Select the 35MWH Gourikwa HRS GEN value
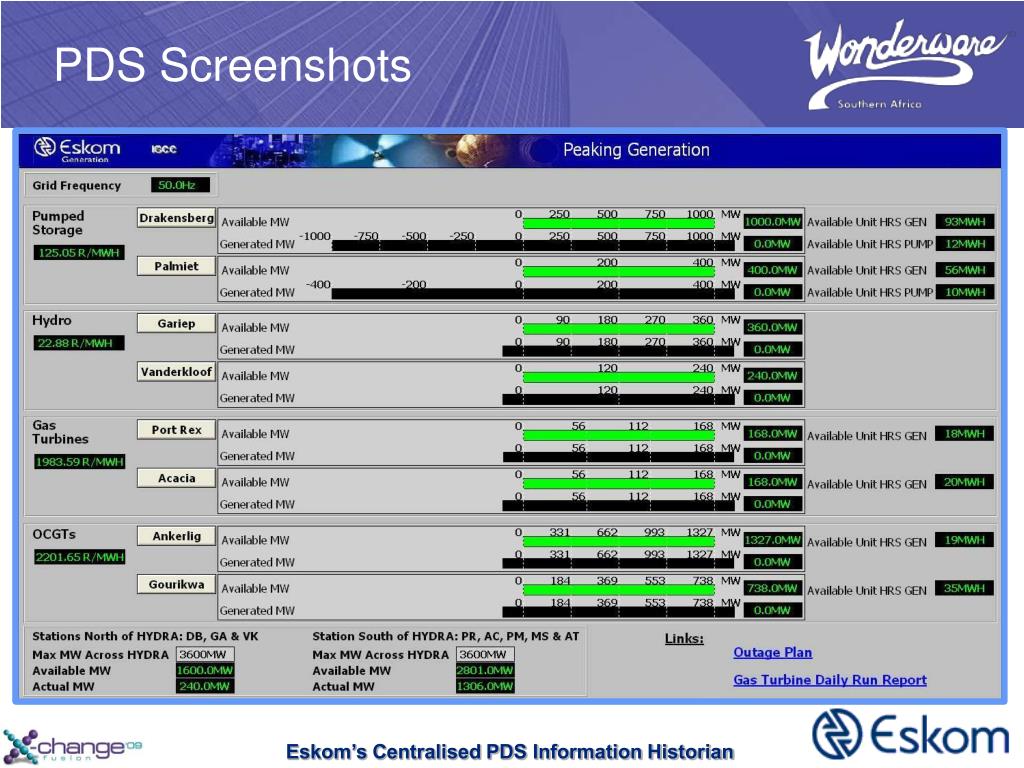The image size is (1024, 768). 965,588
